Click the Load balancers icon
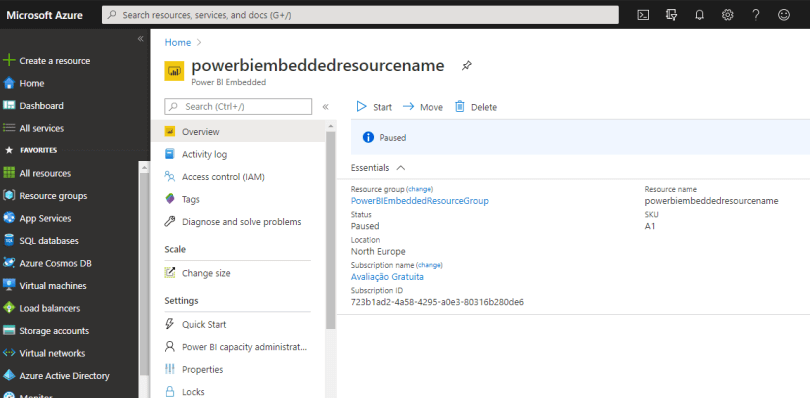 point(9,308)
